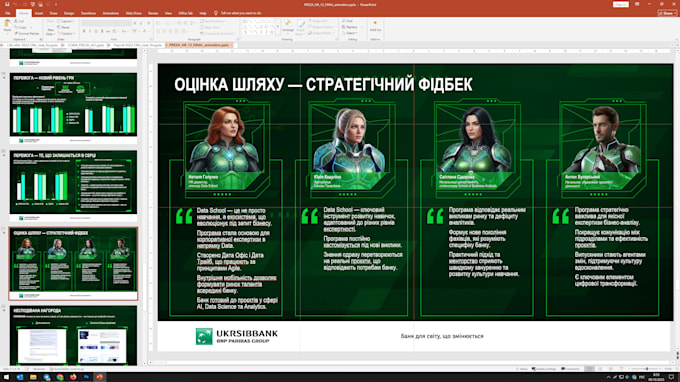Click the PowerPoint taskbar icon

pyautogui.click(x=100, y=377)
